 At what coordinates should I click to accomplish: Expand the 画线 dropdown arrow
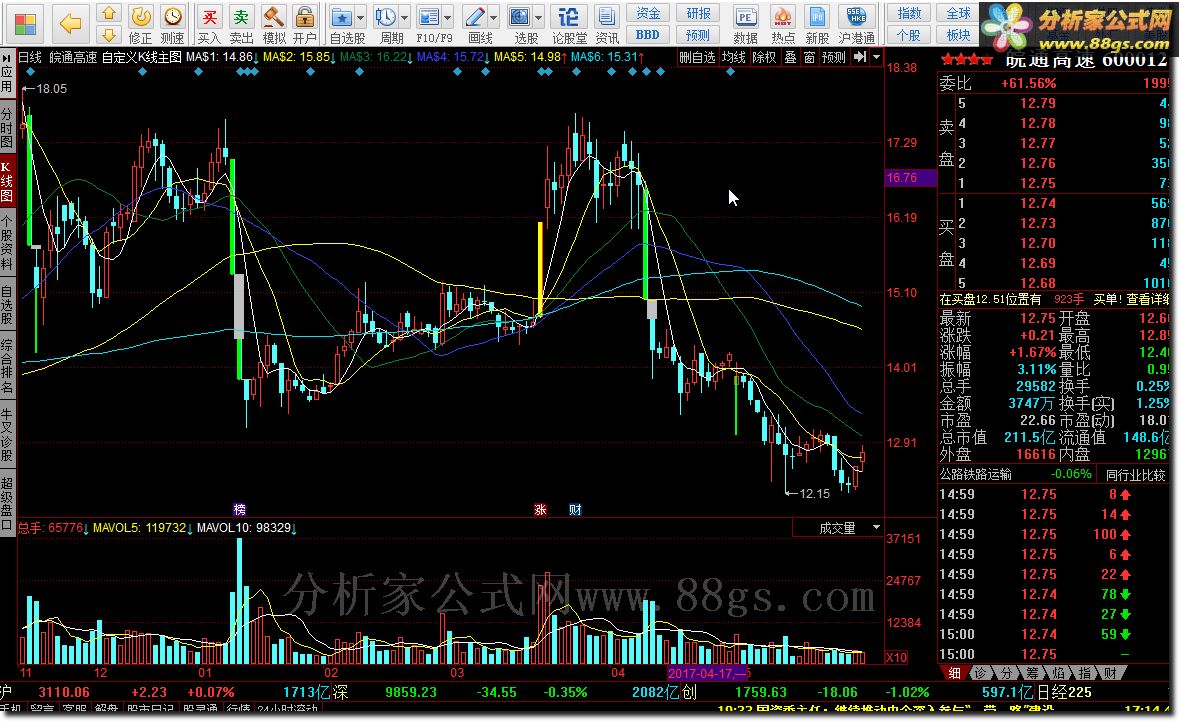click(494, 17)
